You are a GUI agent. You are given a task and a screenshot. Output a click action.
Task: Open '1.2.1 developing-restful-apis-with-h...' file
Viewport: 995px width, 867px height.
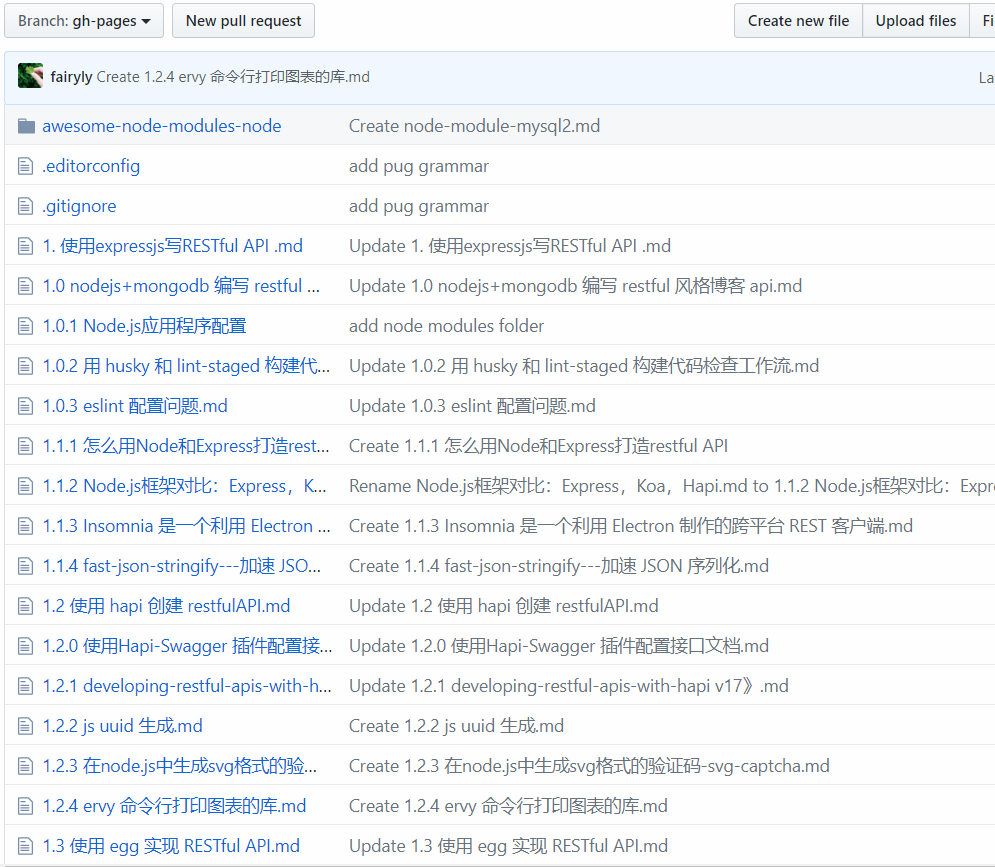pos(187,686)
